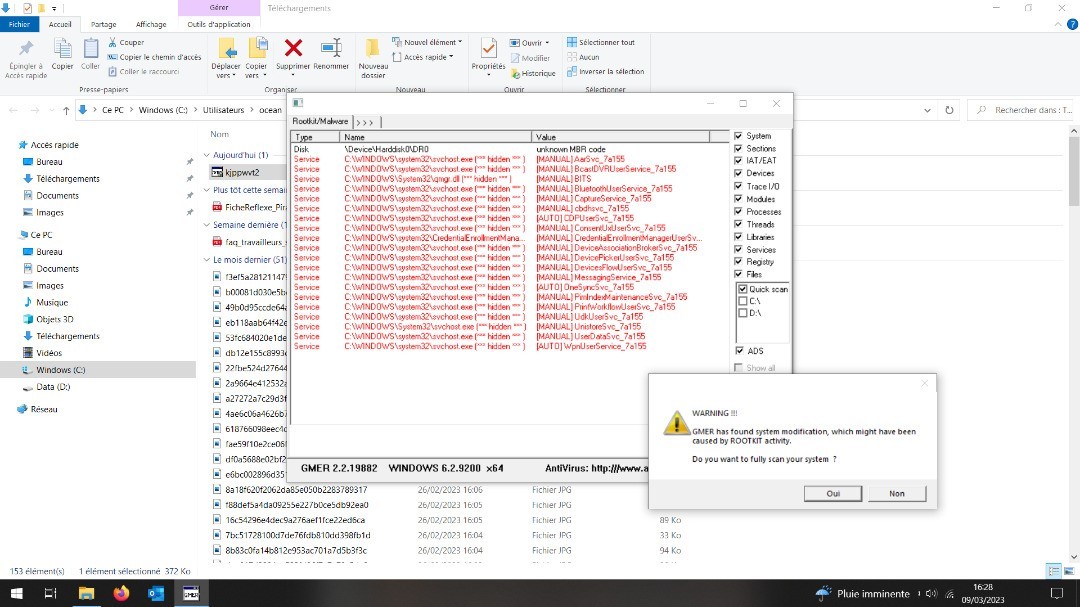The width and height of the screenshot is (1080, 607).
Task: Click the red Supprimer delete icon
Action: coord(293,48)
